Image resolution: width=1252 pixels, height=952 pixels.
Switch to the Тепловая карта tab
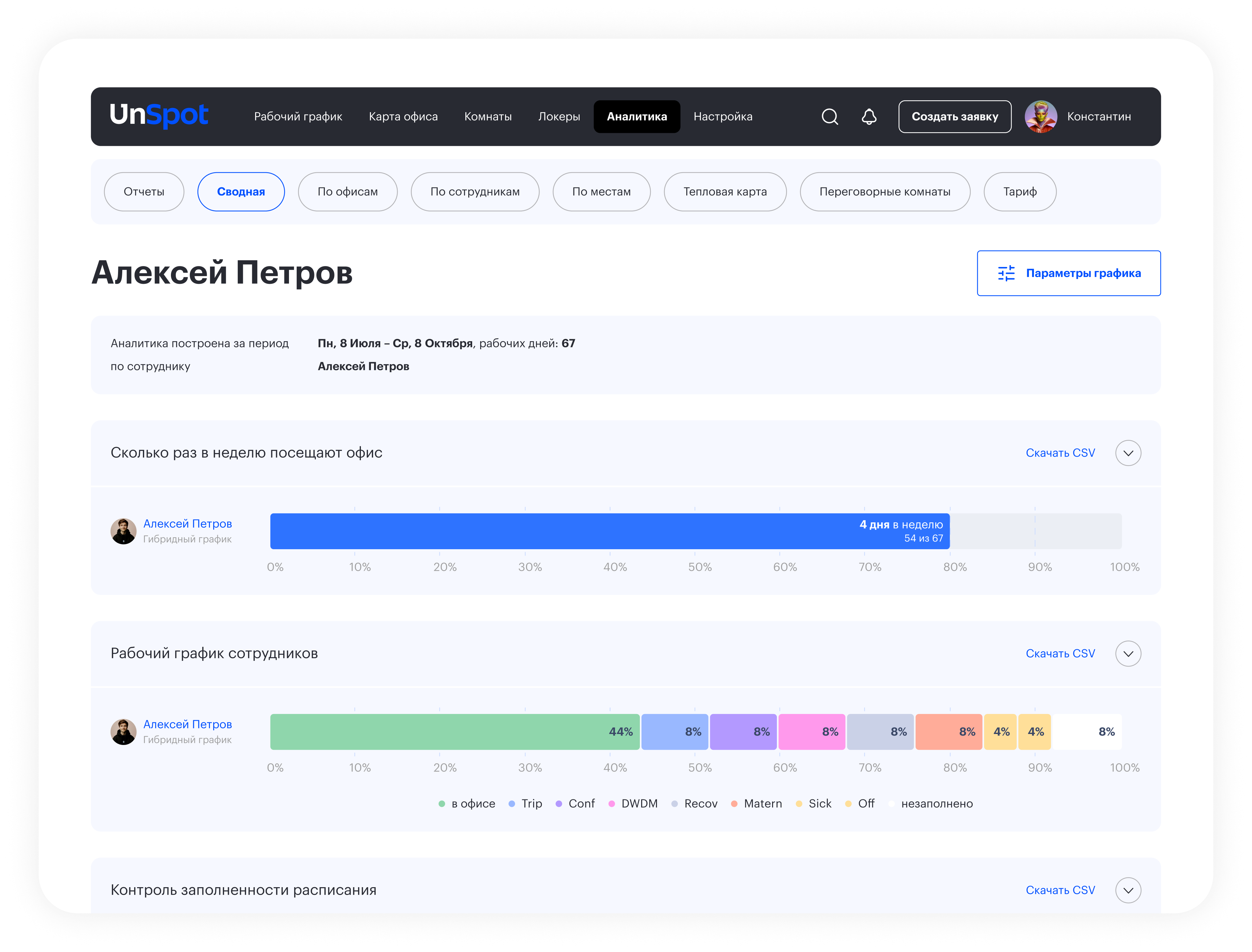click(725, 192)
